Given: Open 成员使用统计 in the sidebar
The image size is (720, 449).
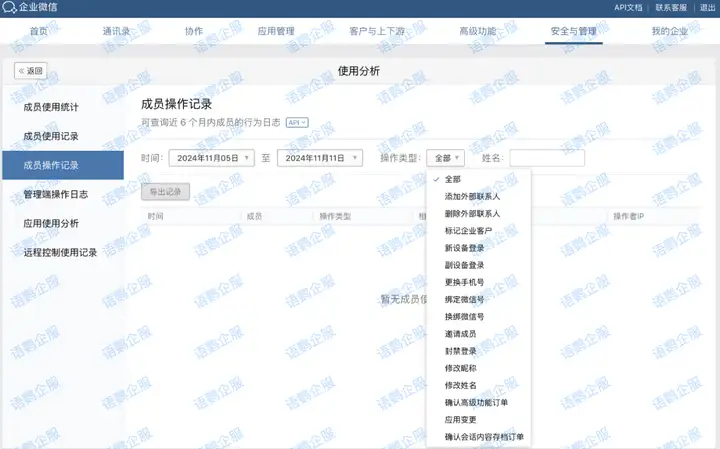Looking at the screenshot, I should coord(51,107).
